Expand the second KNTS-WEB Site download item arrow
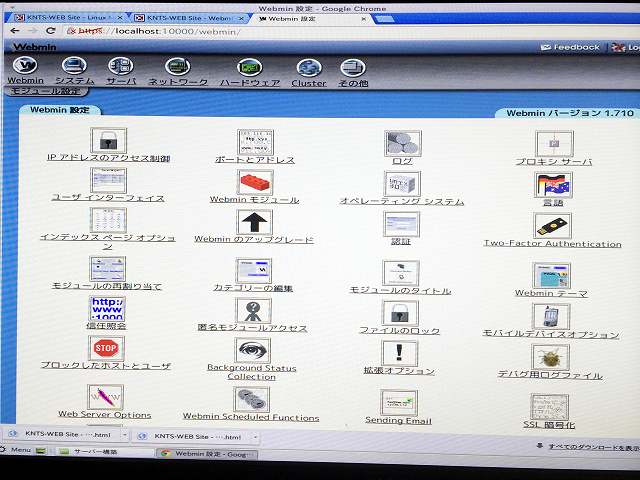 pos(255,437)
